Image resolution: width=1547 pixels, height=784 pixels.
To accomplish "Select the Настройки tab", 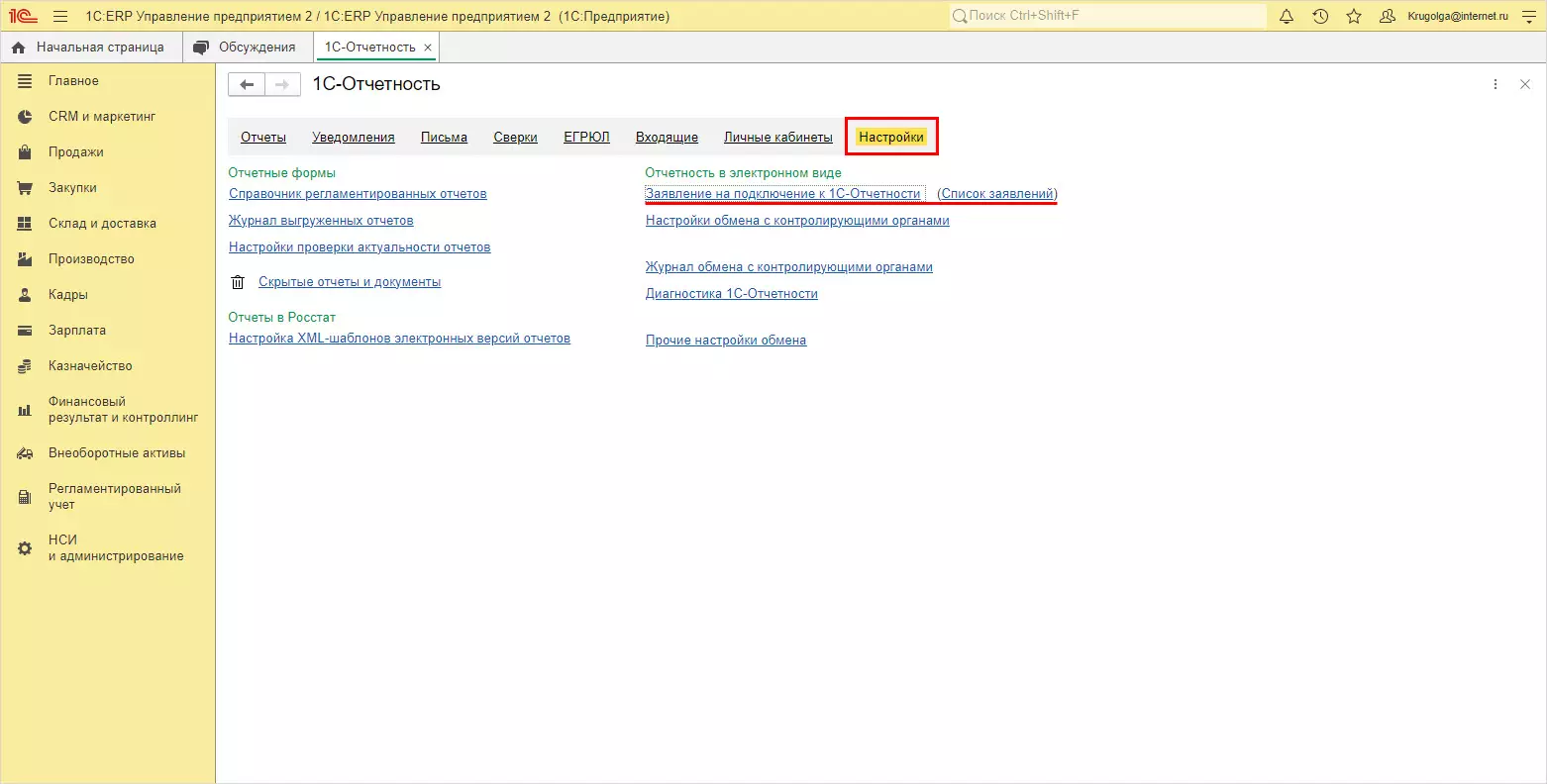I will (x=891, y=138).
